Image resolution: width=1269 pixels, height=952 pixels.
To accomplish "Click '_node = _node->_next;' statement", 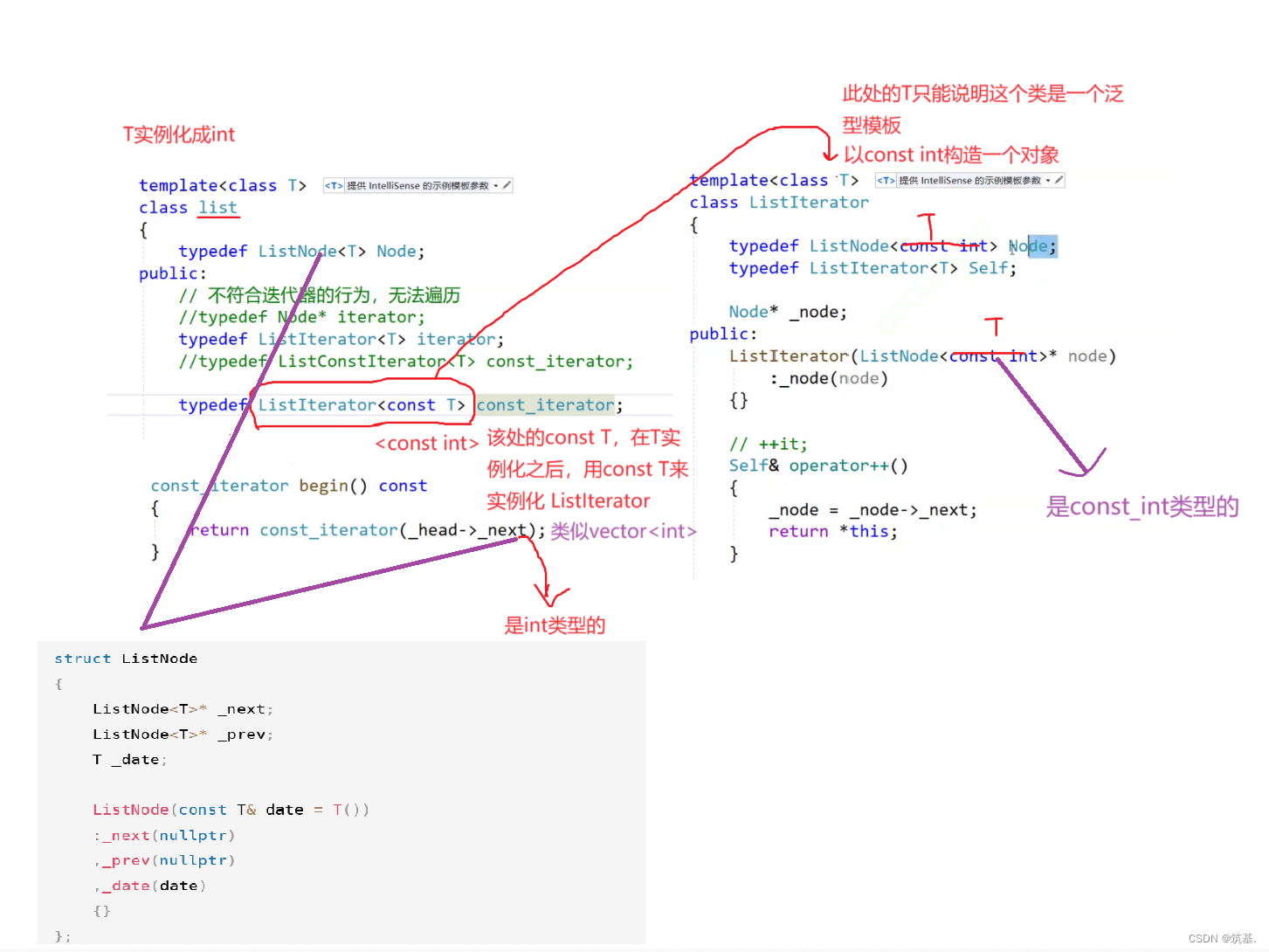I will (x=872, y=510).
